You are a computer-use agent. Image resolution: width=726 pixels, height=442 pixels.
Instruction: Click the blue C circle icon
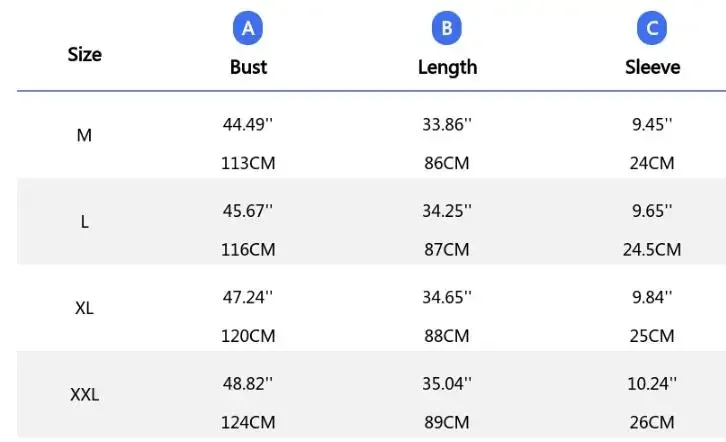[x=652, y=29]
